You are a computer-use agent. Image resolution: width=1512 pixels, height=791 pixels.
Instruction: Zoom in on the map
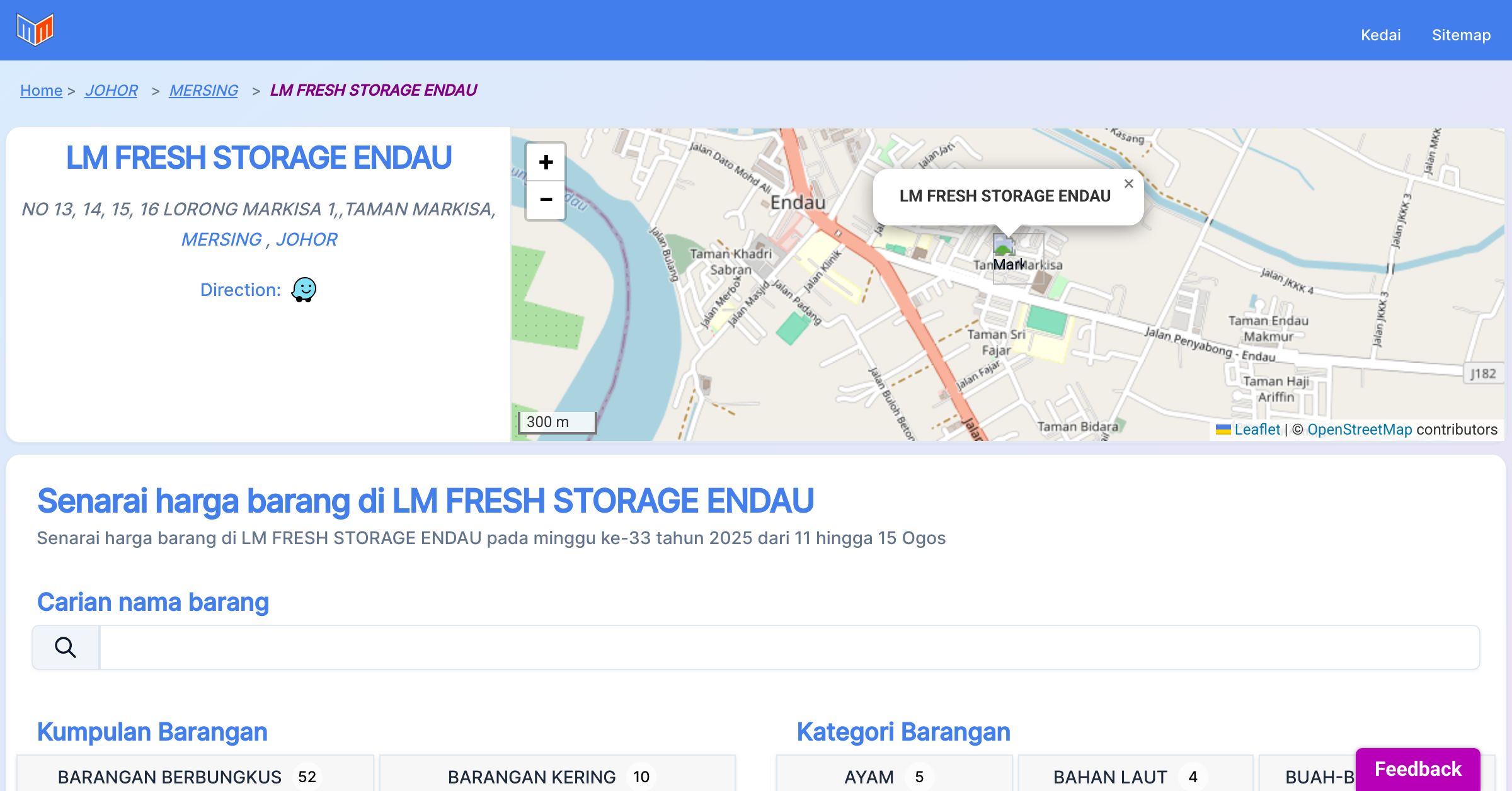pyautogui.click(x=546, y=162)
